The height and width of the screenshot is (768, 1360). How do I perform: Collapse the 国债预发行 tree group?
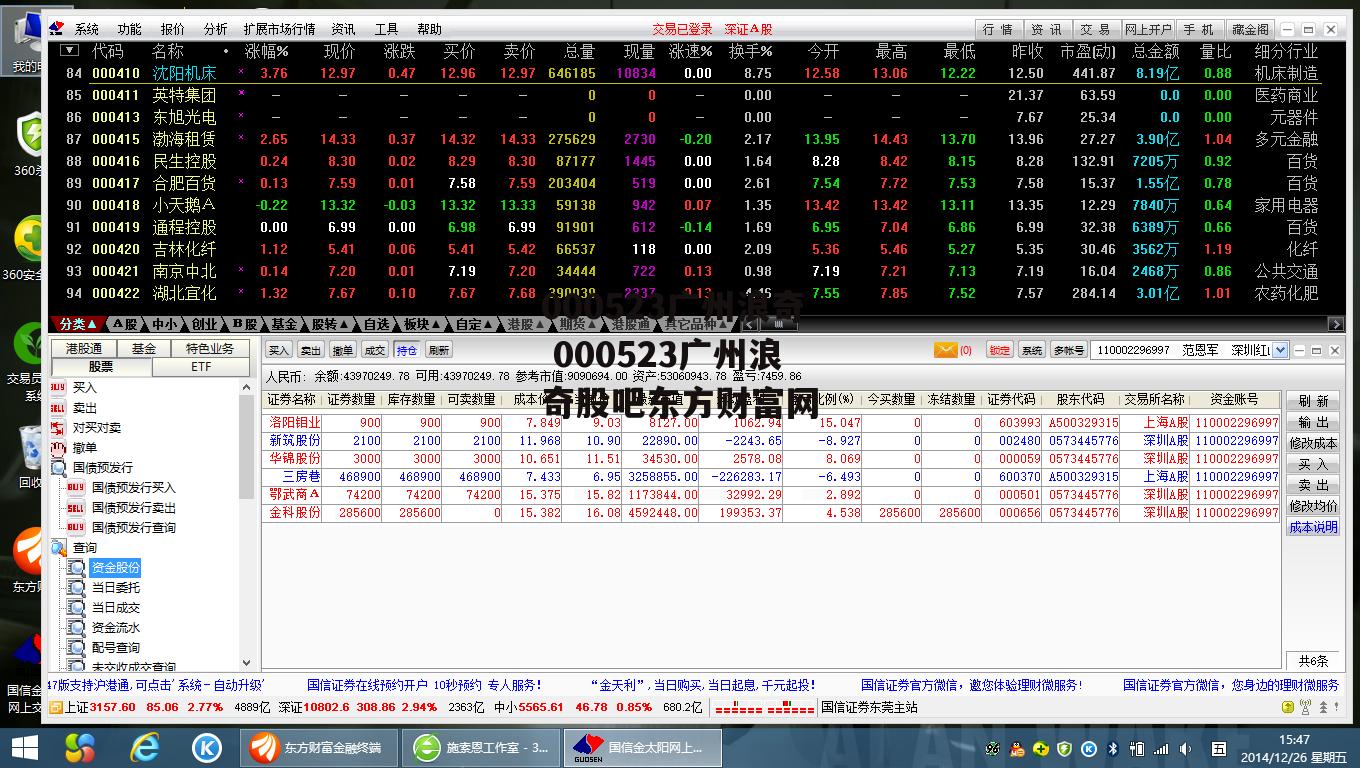58,468
